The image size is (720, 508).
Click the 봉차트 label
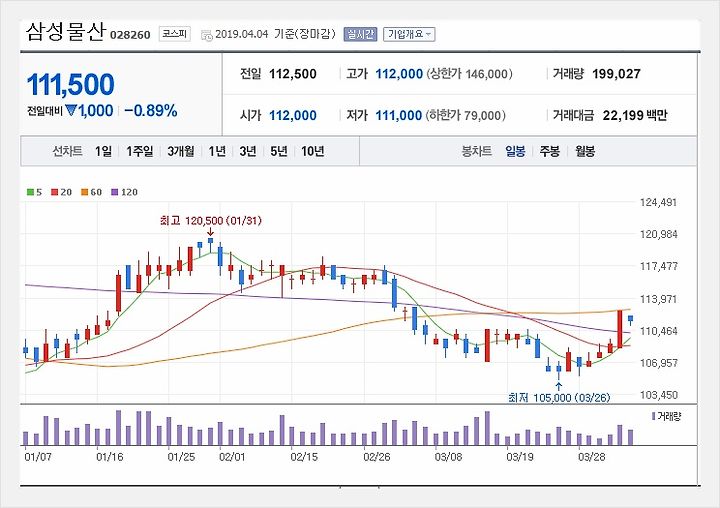point(477,151)
